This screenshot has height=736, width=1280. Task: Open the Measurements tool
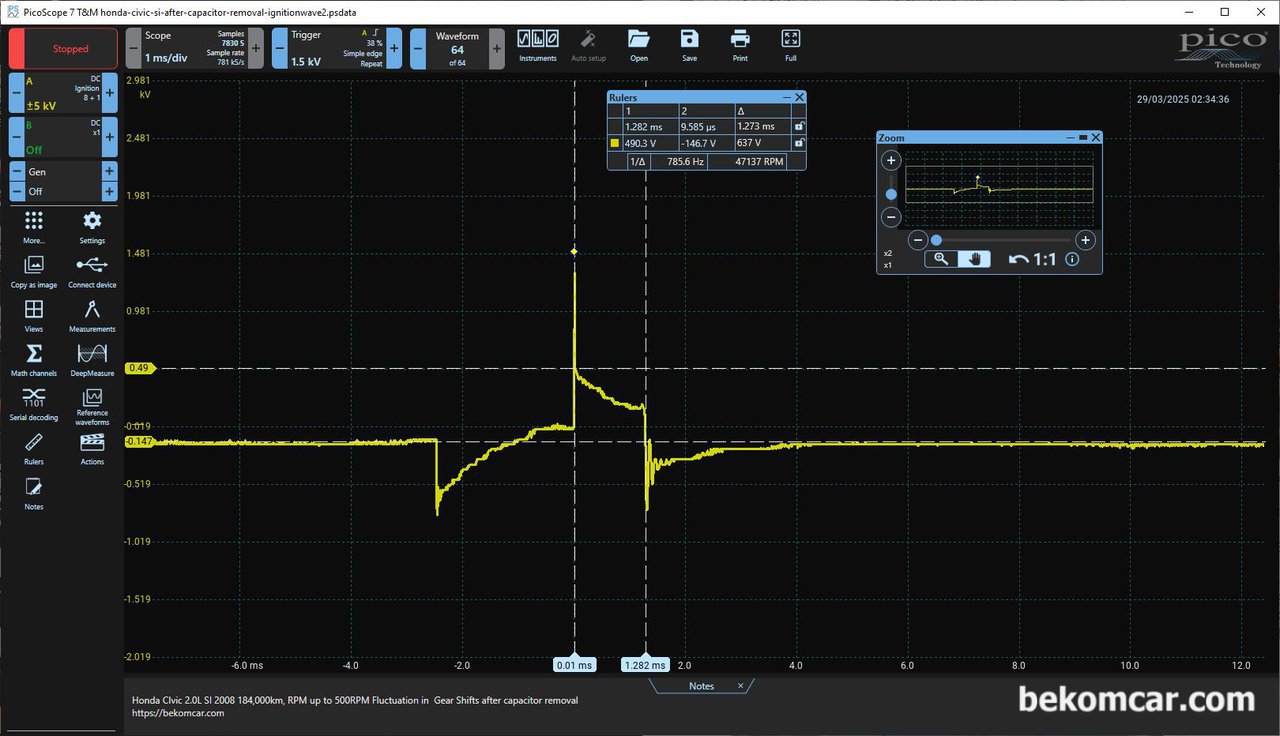pyautogui.click(x=92, y=315)
